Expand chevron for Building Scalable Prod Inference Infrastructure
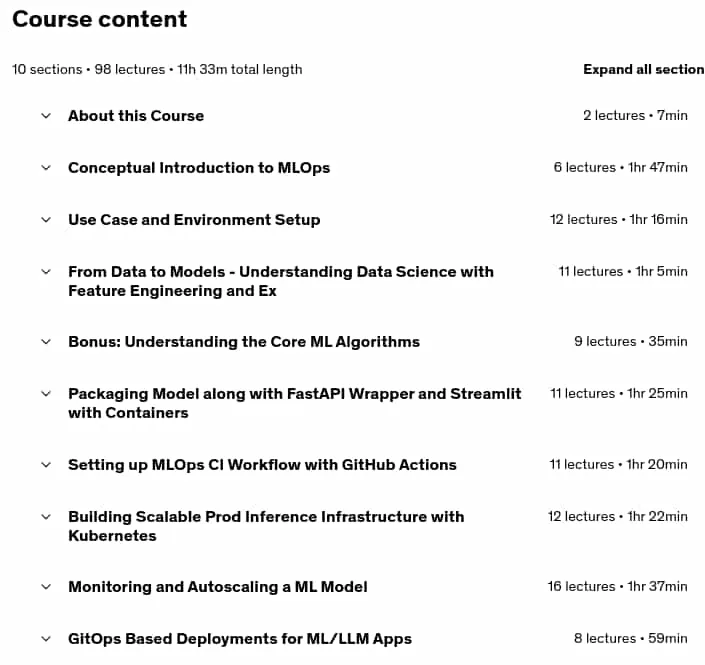 (x=46, y=517)
